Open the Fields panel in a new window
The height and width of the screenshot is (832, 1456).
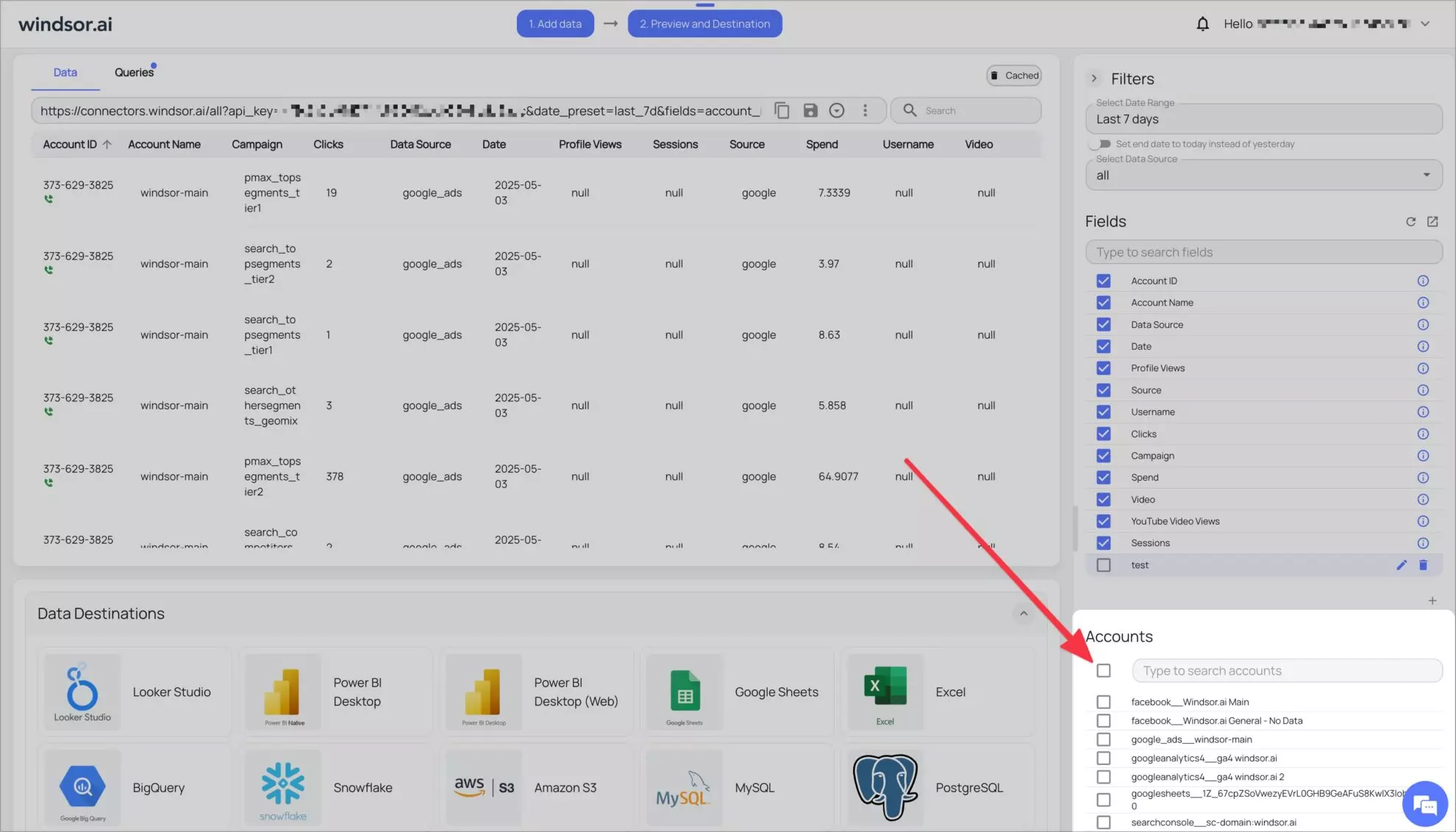(x=1432, y=222)
